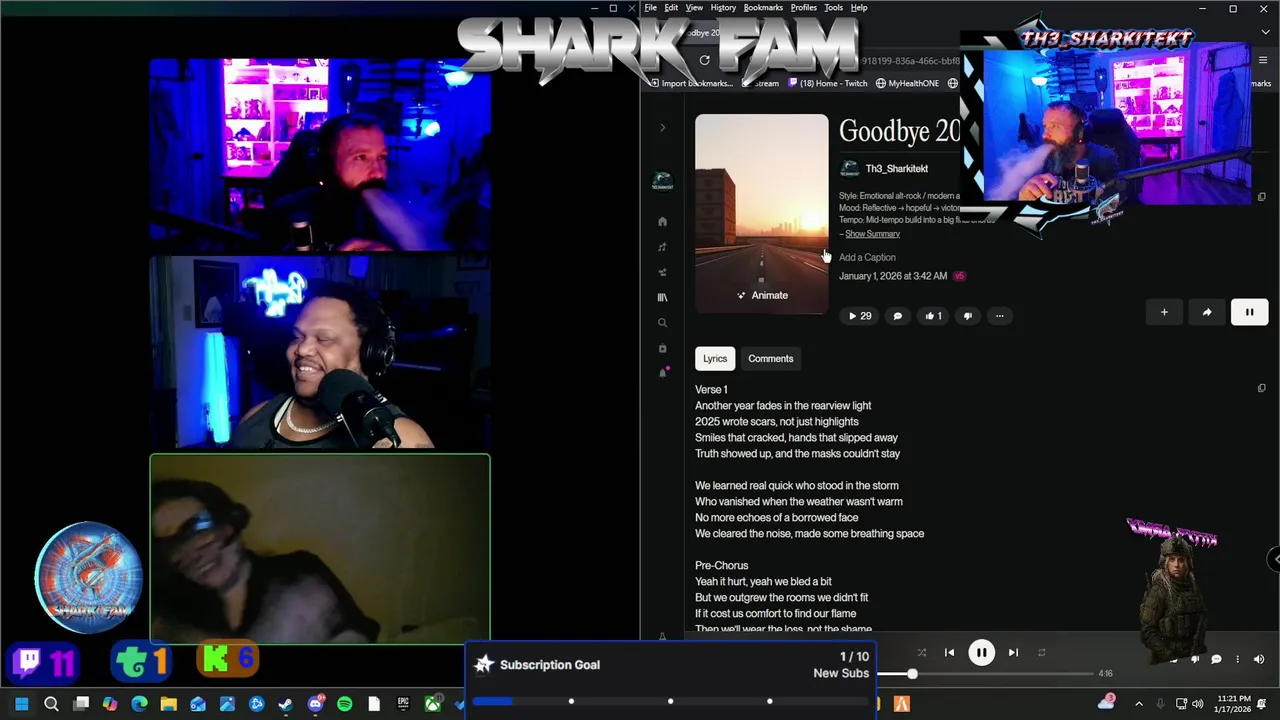Image resolution: width=1280 pixels, height=720 pixels.
Task: Switch to the Lyrics tab
Action: click(715, 359)
